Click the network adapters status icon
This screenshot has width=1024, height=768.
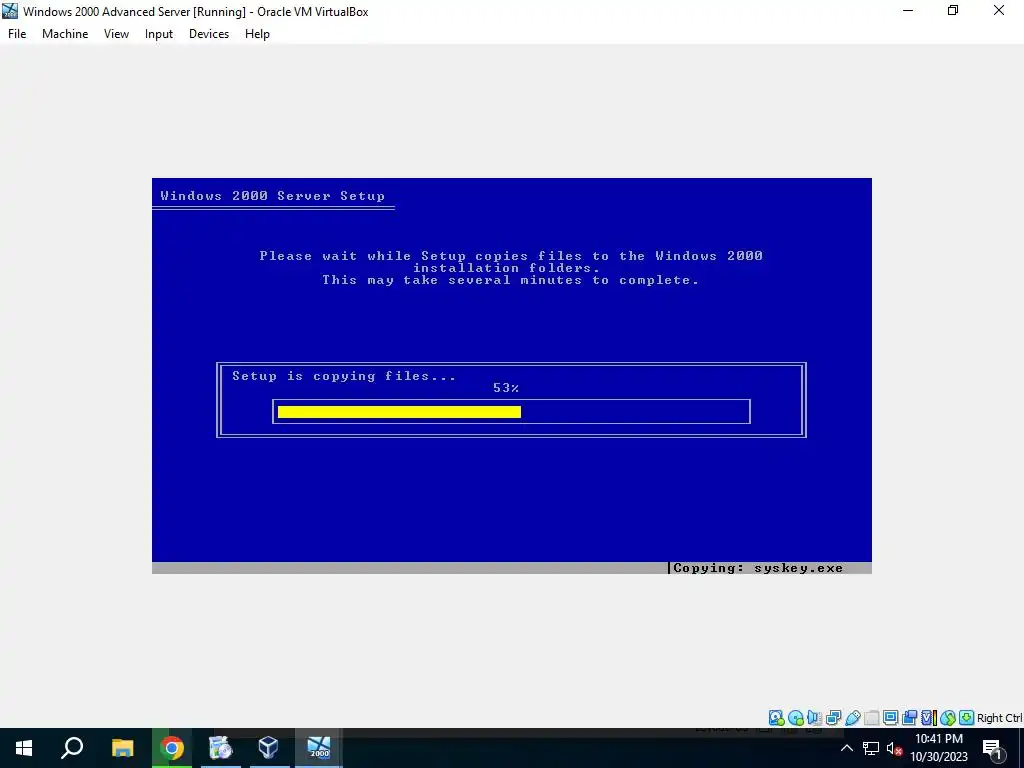[x=833, y=718]
